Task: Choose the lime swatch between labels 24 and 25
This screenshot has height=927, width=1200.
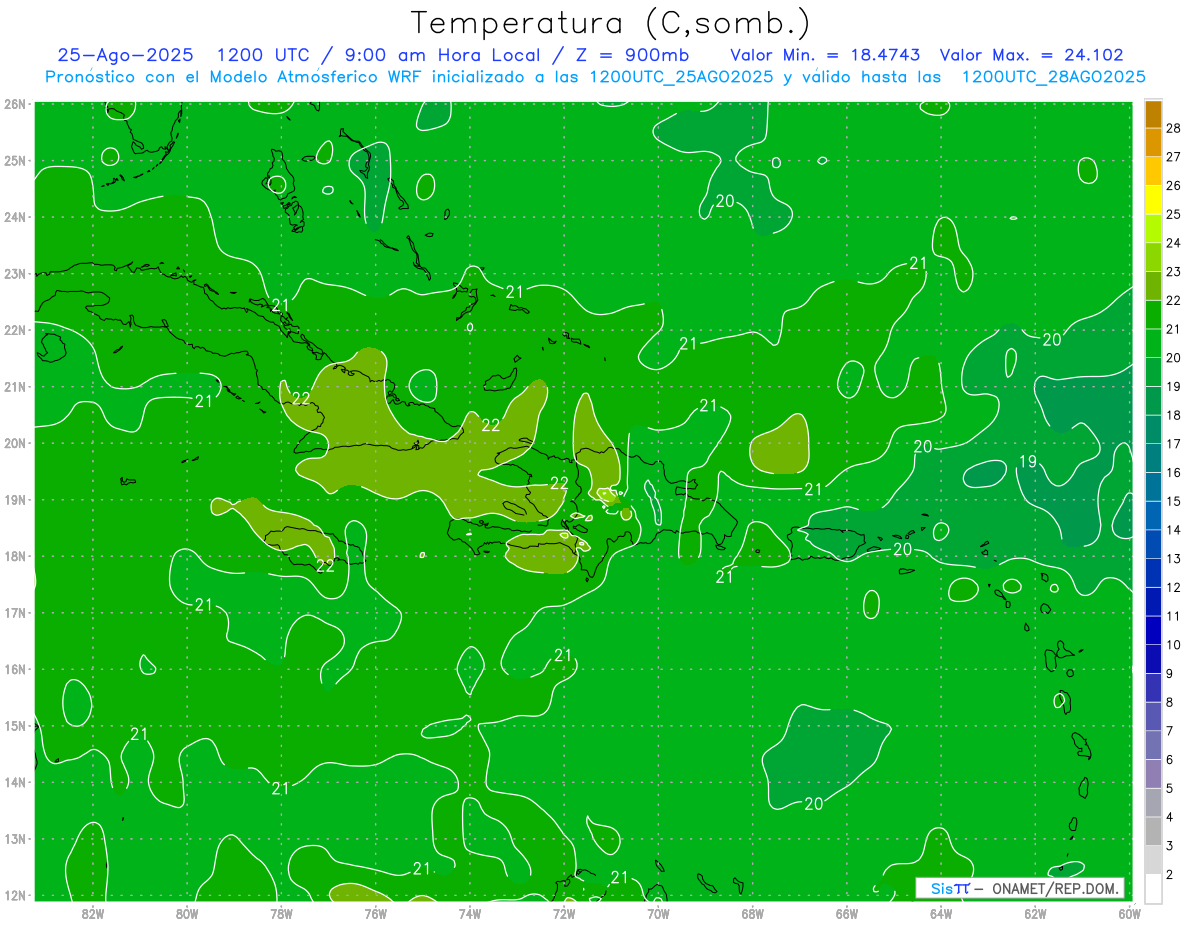Action: tap(1153, 229)
